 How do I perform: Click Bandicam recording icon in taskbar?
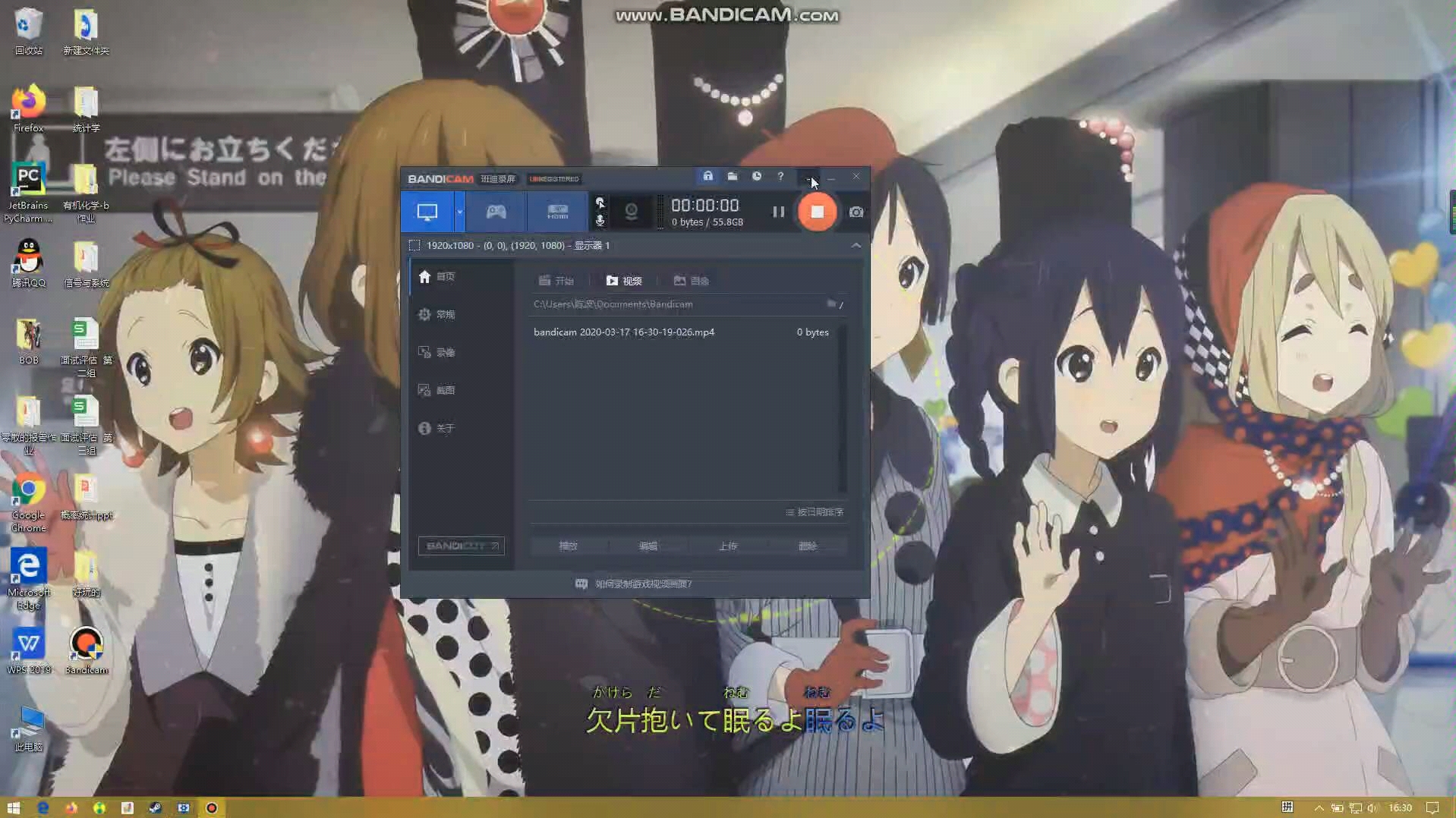click(x=212, y=807)
